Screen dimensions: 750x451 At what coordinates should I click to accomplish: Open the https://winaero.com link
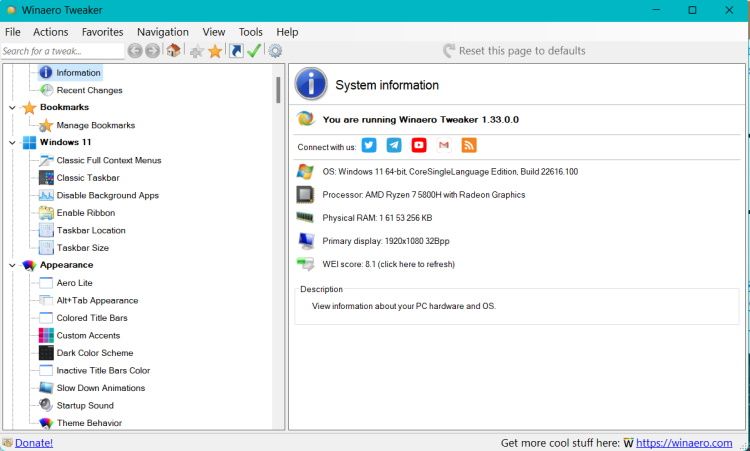pyautogui.click(x=684, y=443)
